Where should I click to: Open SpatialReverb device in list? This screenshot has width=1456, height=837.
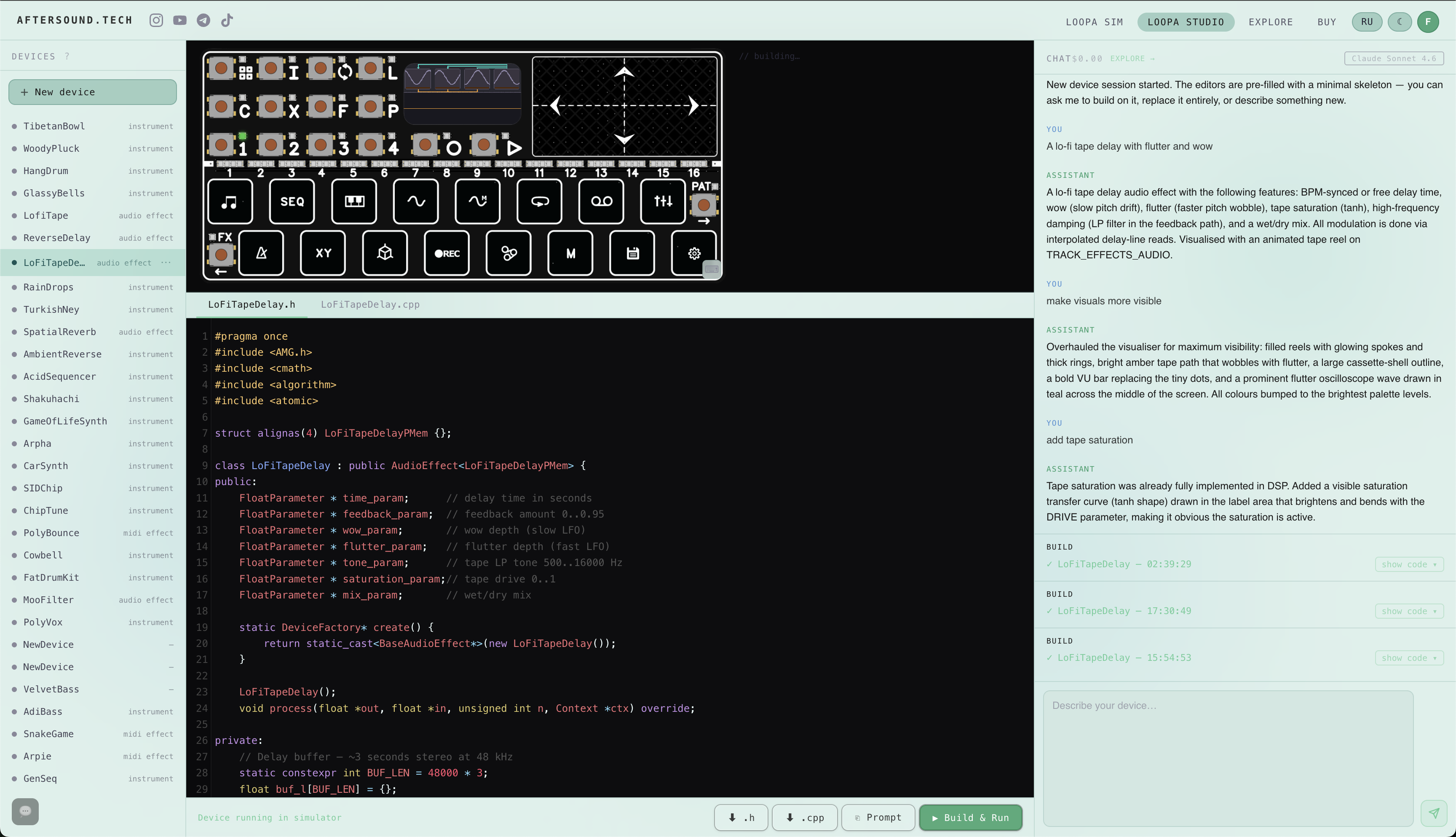point(93,332)
